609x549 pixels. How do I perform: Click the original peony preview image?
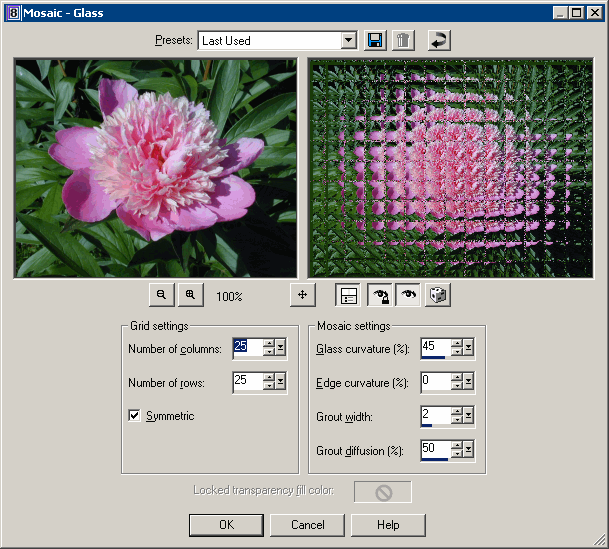[156, 168]
